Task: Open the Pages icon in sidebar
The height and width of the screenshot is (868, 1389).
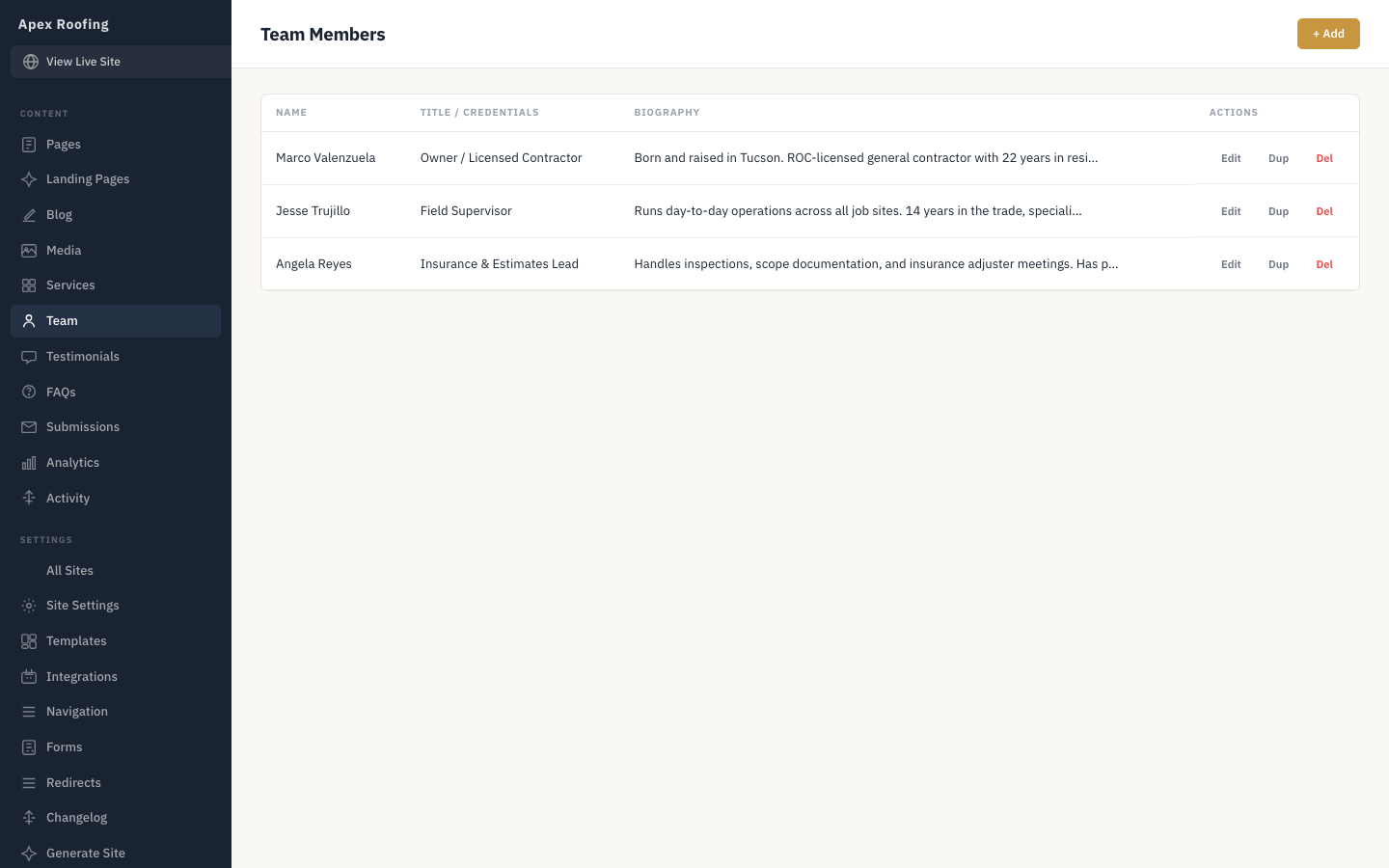Action: tap(29, 145)
